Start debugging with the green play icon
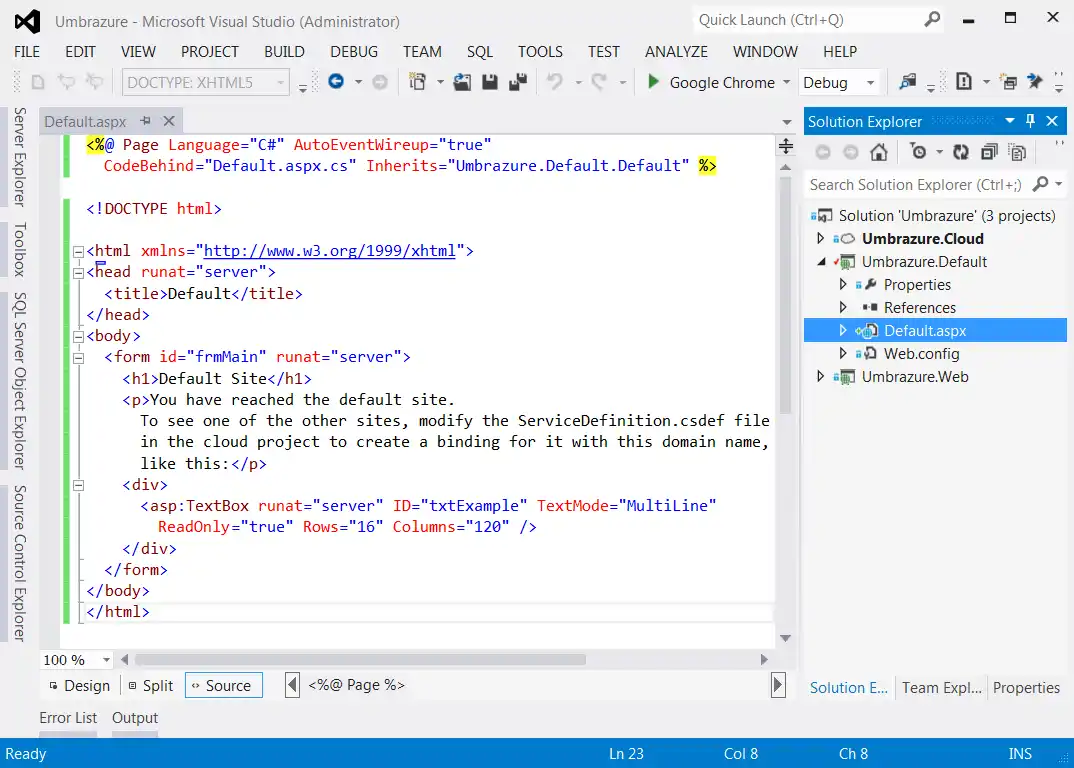The height and width of the screenshot is (768, 1074). click(x=653, y=82)
